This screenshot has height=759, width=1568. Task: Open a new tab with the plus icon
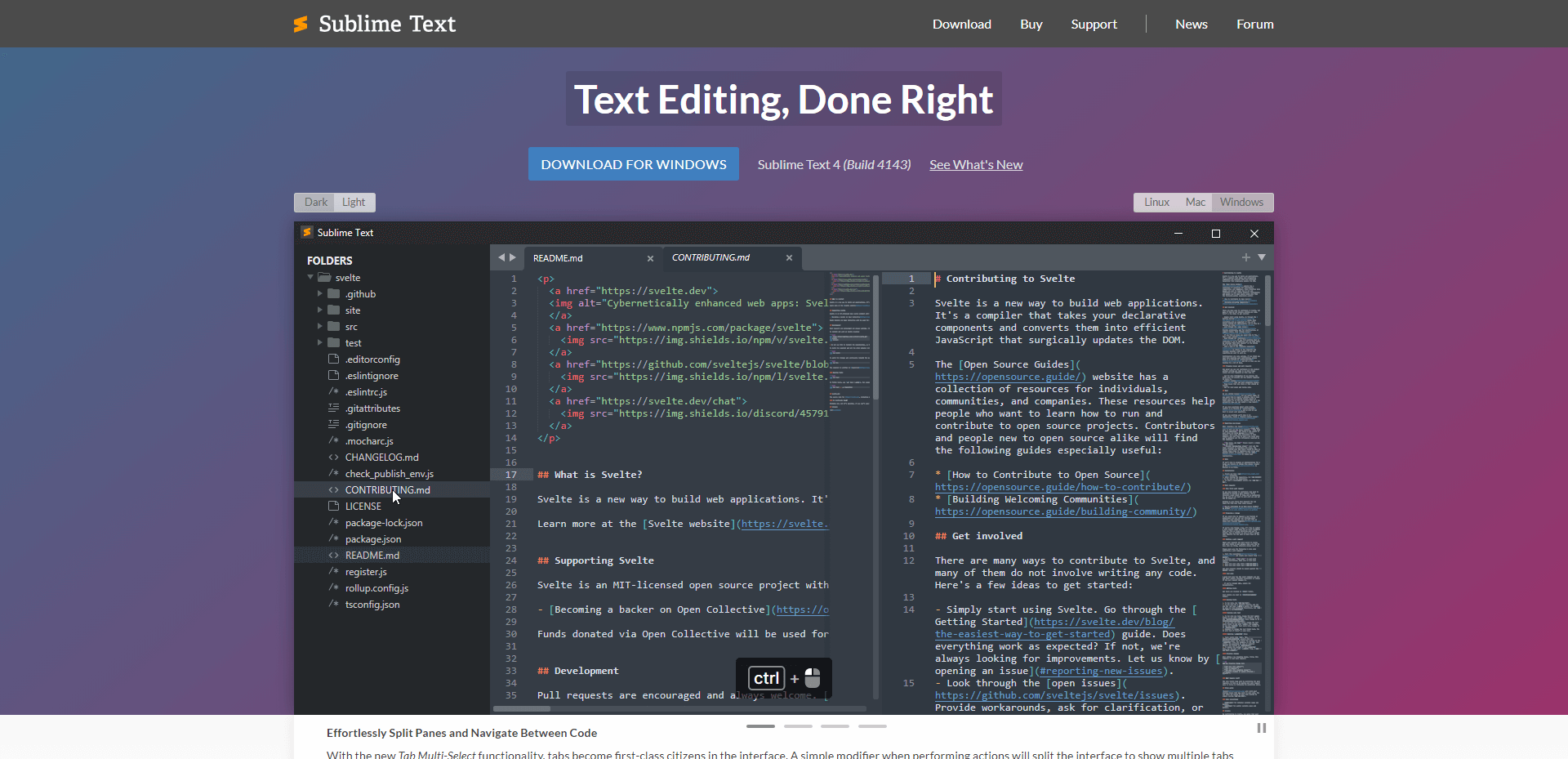(1245, 257)
